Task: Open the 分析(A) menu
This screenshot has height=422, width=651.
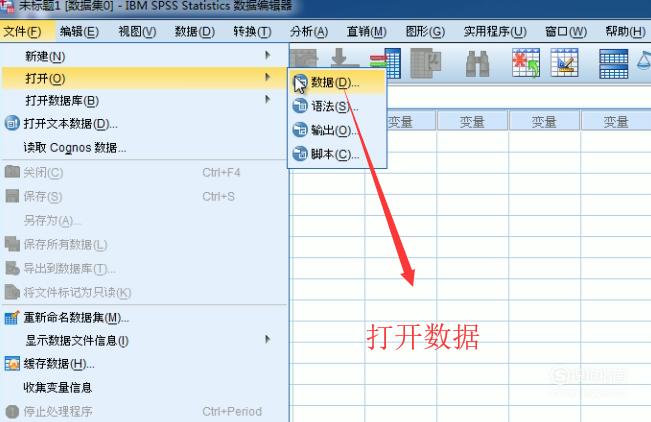Action: [309, 32]
